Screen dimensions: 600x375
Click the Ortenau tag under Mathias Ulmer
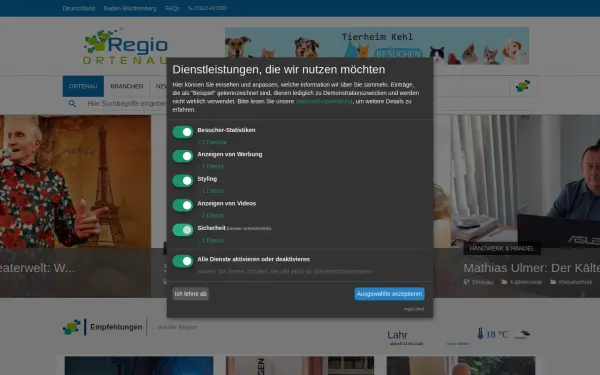click(x=478, y=282)
